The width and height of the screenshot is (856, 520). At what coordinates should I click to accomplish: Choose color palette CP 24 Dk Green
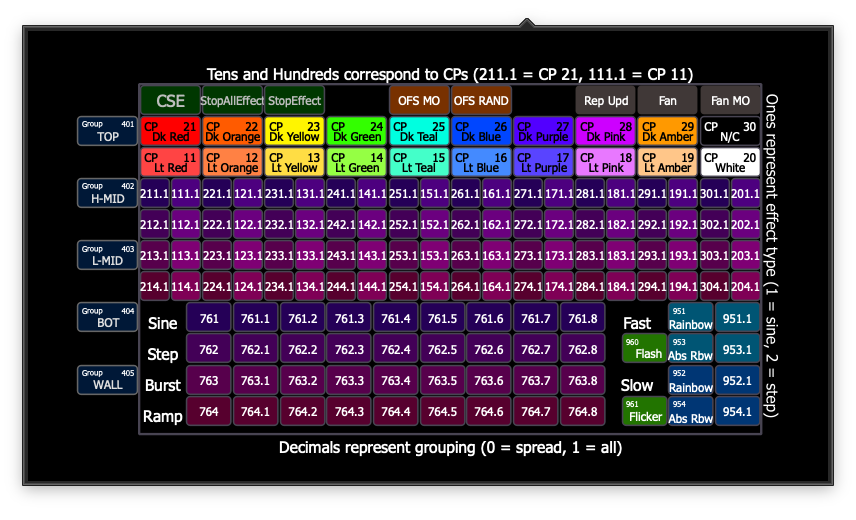(356, 132)
